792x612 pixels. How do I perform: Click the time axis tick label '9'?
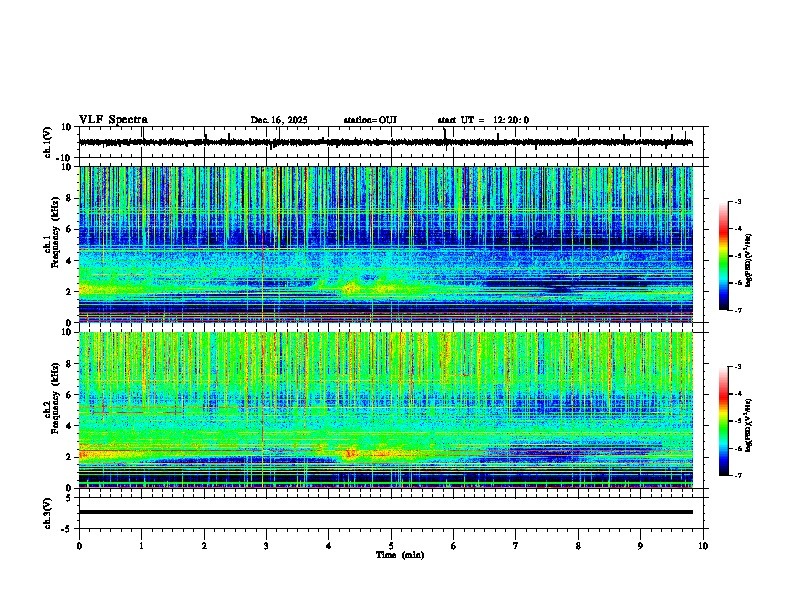(x=640, y=546)
